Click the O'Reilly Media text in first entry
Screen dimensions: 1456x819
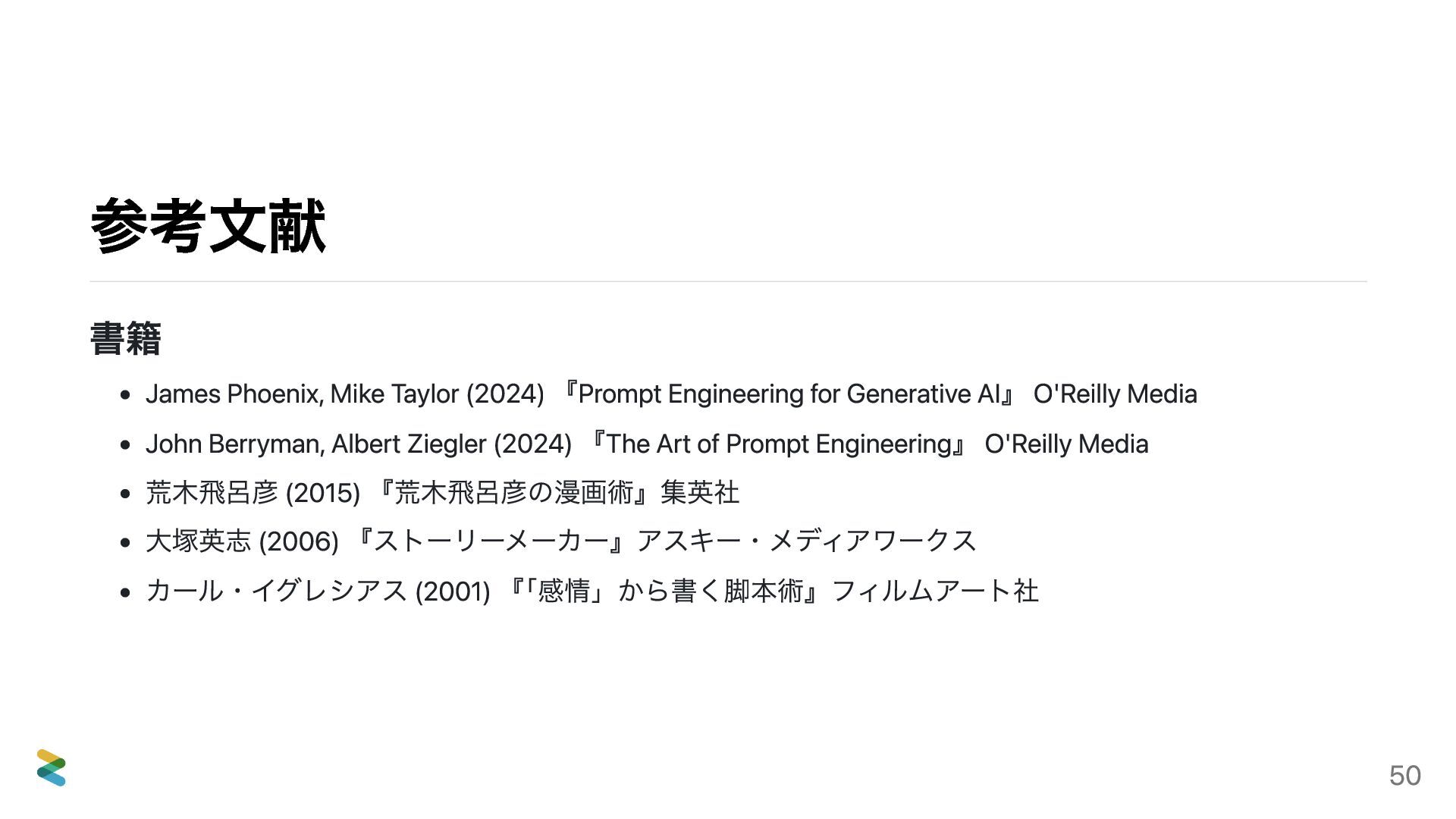pyautogui.click(x=1115, y=394)
